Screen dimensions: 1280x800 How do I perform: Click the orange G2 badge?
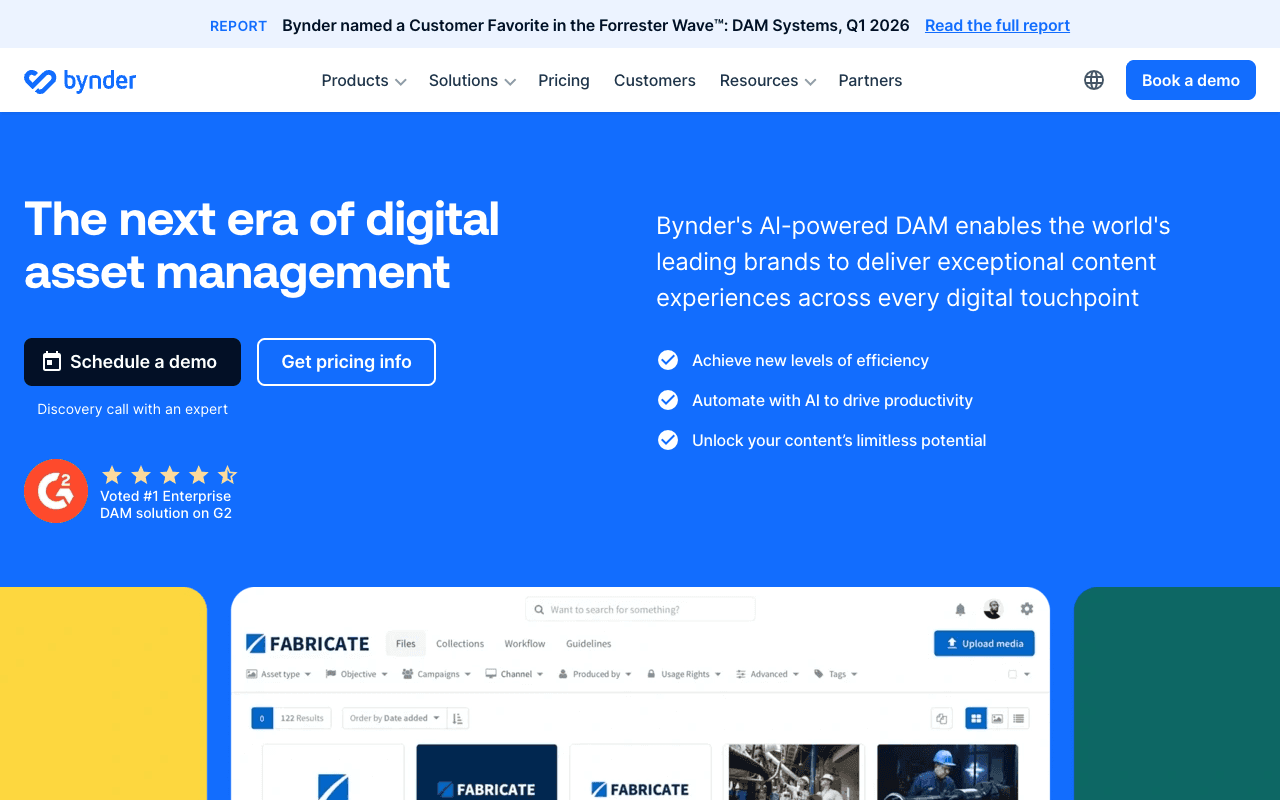56,491
